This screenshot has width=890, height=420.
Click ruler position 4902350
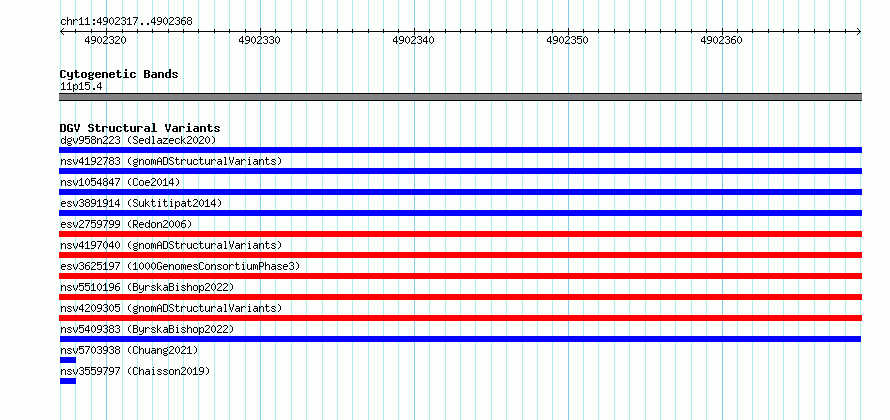(567, 40)
